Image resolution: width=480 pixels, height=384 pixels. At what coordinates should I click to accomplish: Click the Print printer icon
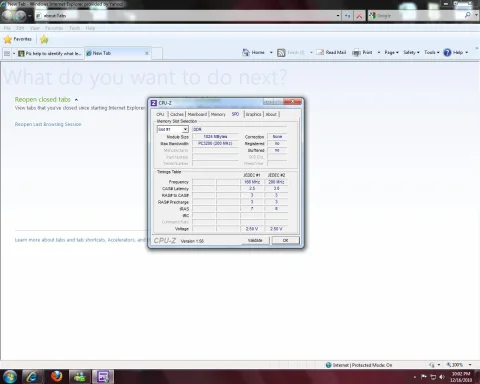click(356, 53)
